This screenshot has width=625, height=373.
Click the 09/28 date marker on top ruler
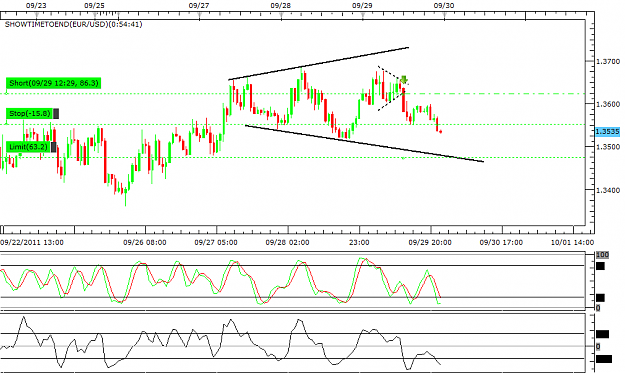click(281, 6)
